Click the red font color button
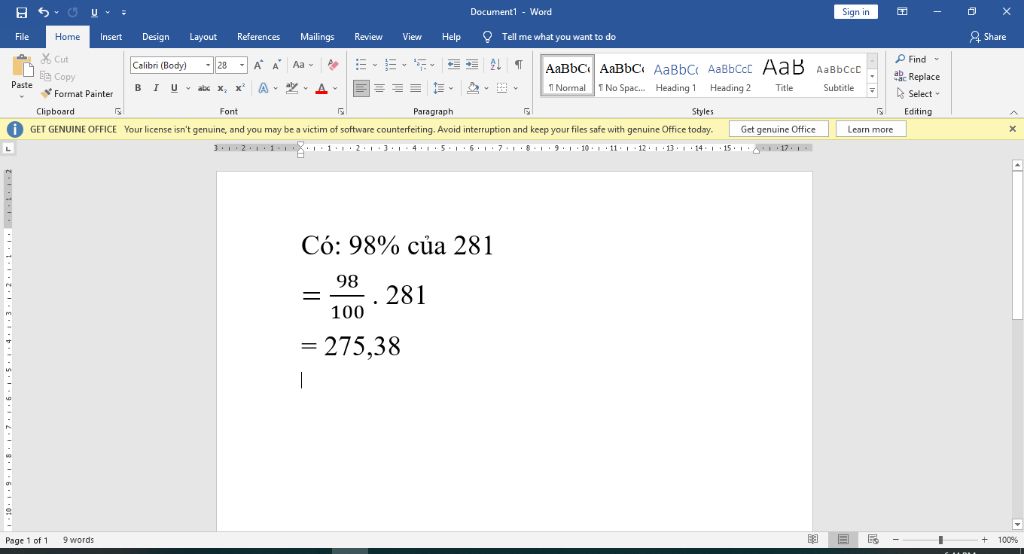1024x554 pixels. click(x=321, y=88)
